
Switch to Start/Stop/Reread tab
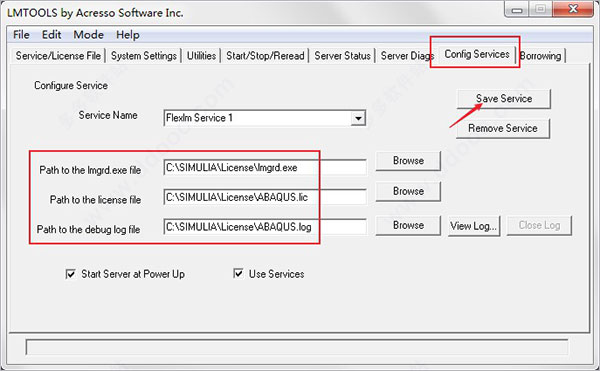[265, 56]
